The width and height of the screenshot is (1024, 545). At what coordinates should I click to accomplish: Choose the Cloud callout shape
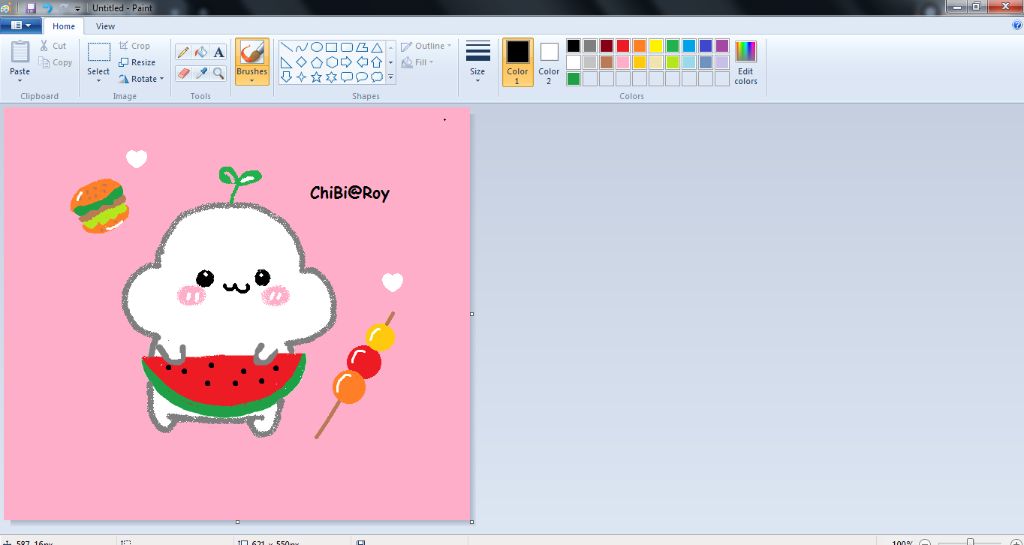pos(377,77)
